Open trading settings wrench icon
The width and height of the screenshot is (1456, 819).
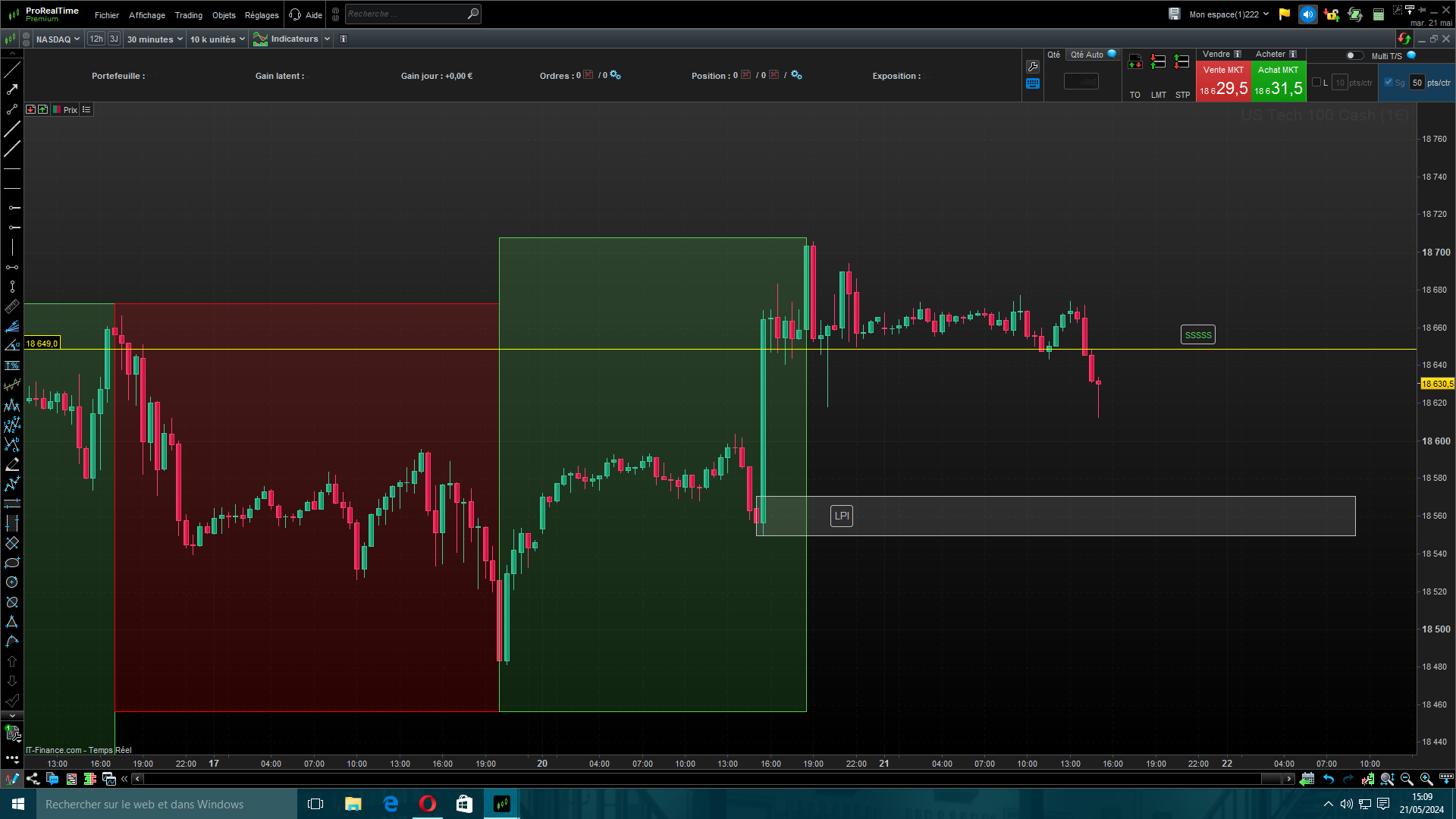(1033, 67)
